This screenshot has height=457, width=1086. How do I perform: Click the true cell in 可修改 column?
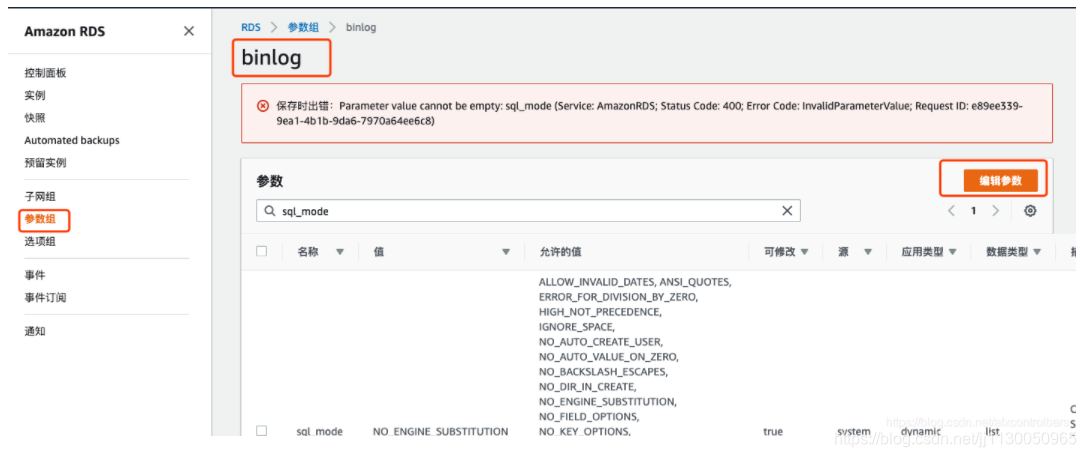773,431
